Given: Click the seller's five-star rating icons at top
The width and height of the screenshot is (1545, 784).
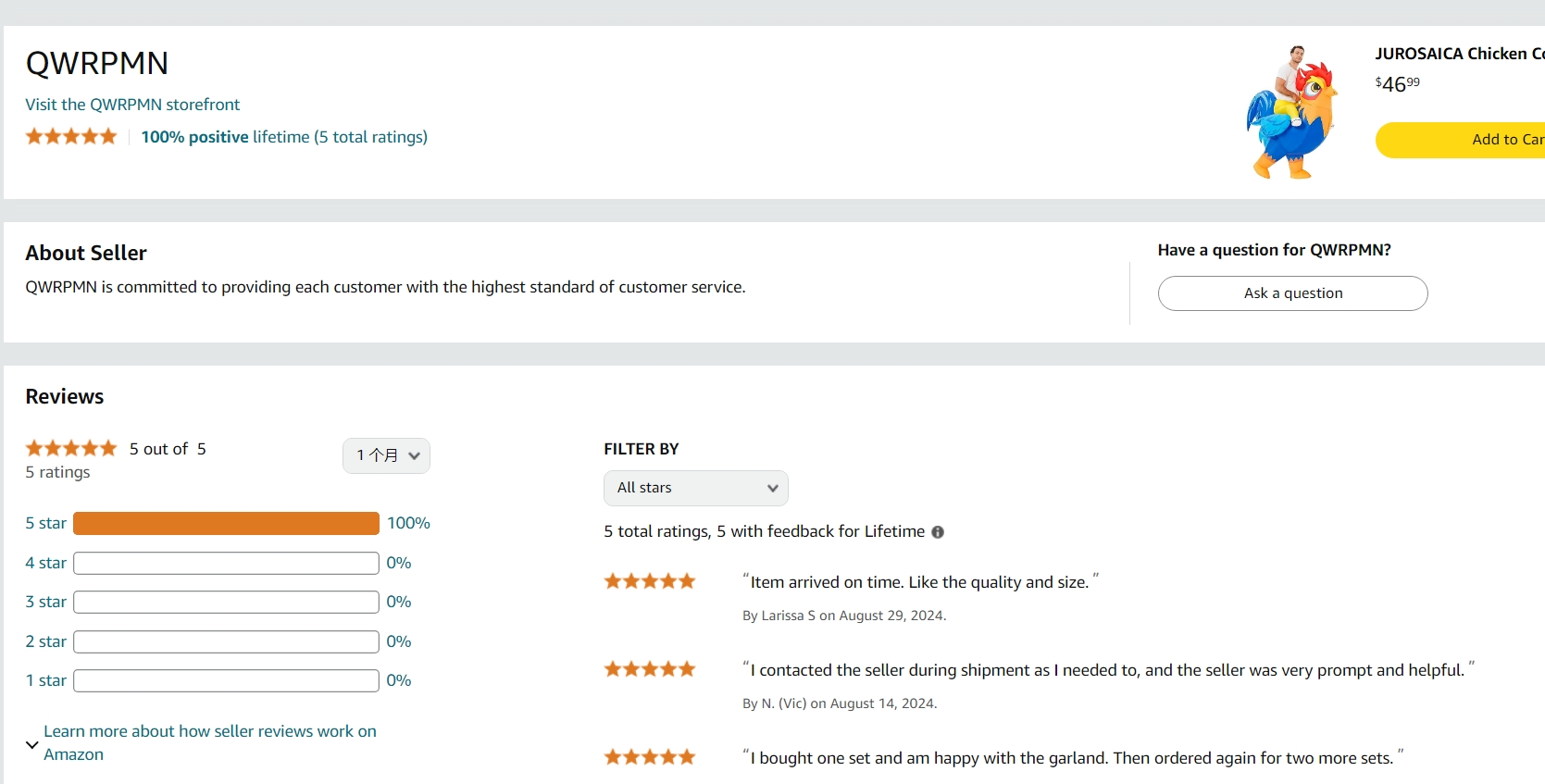Looking at the screenshot, I should 71,137.
